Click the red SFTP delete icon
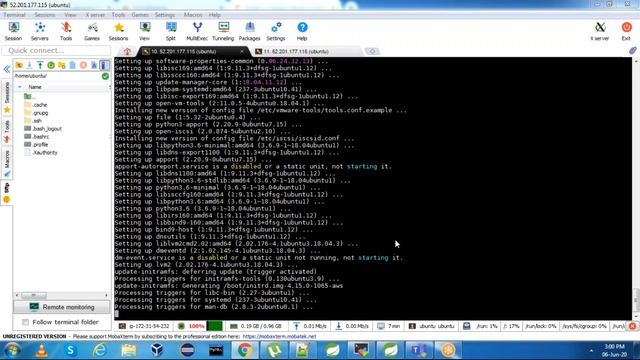The image size is (640, 360). point(83,65)
